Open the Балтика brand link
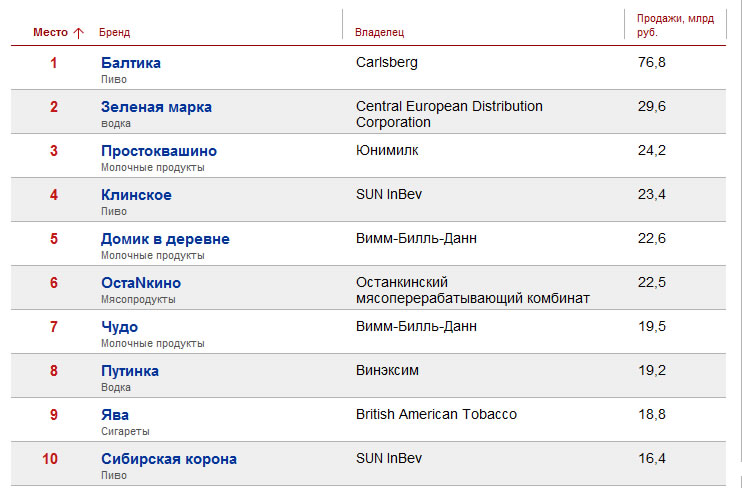This screenshot has width=742, height=488. [x=131, y=63]
